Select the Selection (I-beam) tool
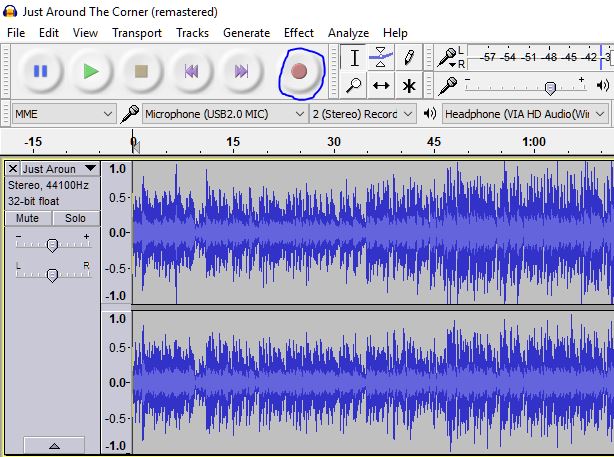The image size is (614, 457). 354,57
